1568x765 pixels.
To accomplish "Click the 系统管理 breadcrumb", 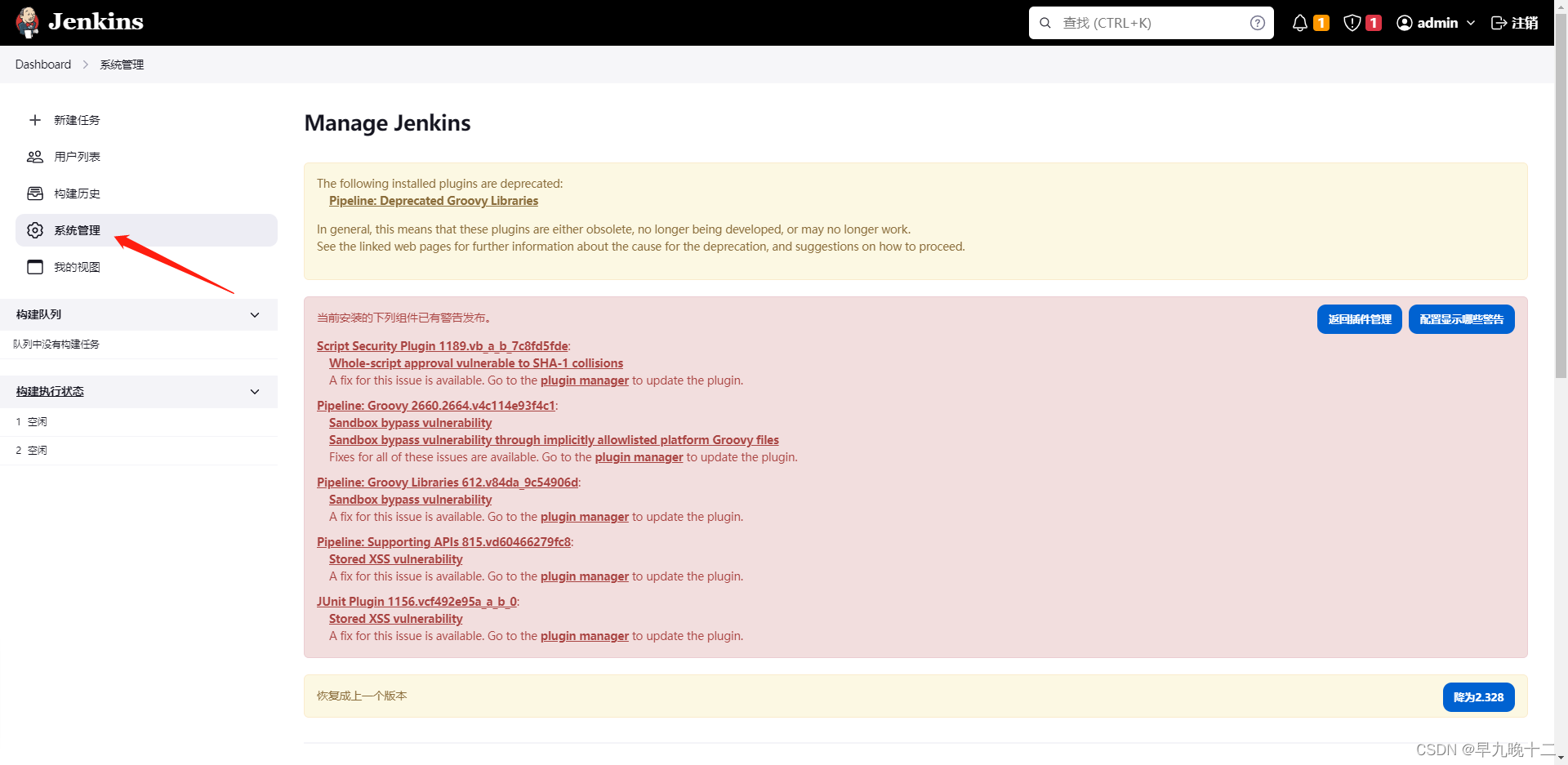I will click(122, 64).
